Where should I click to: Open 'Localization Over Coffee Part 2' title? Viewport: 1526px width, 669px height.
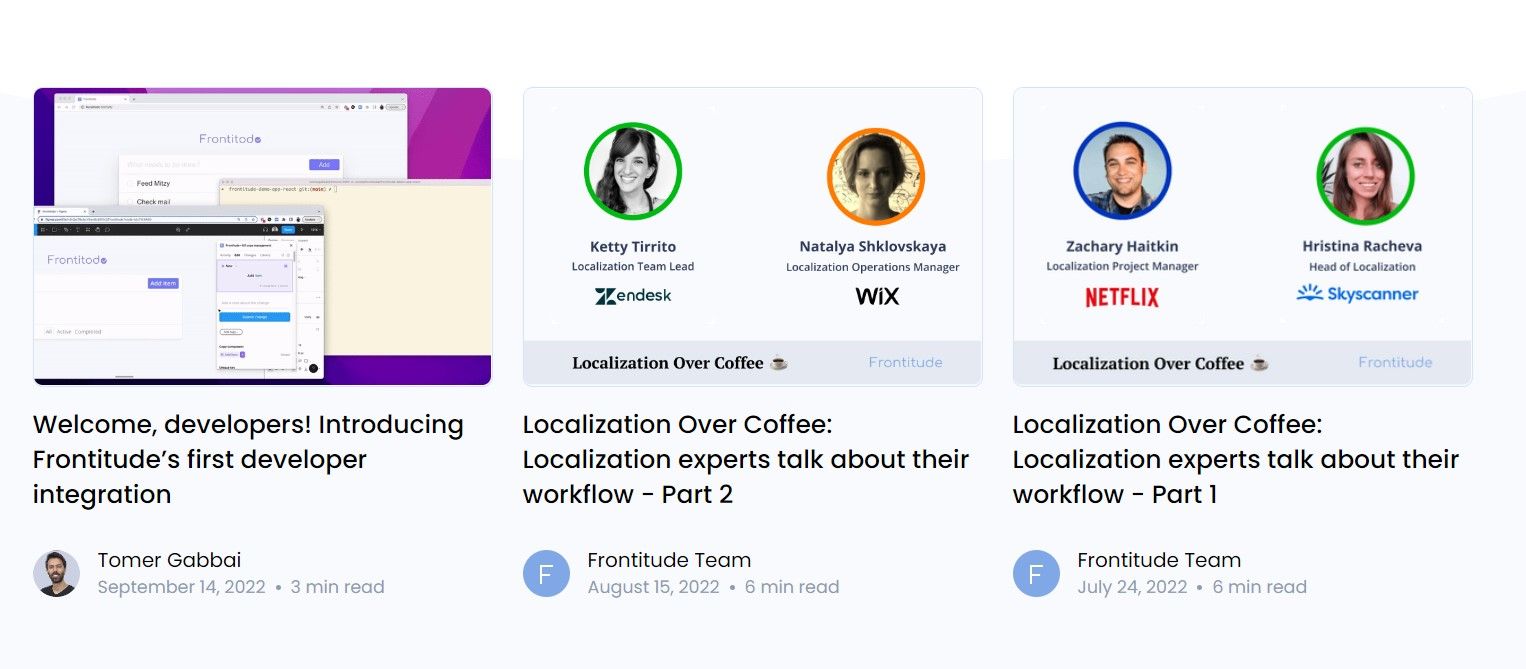coord(746,459)
